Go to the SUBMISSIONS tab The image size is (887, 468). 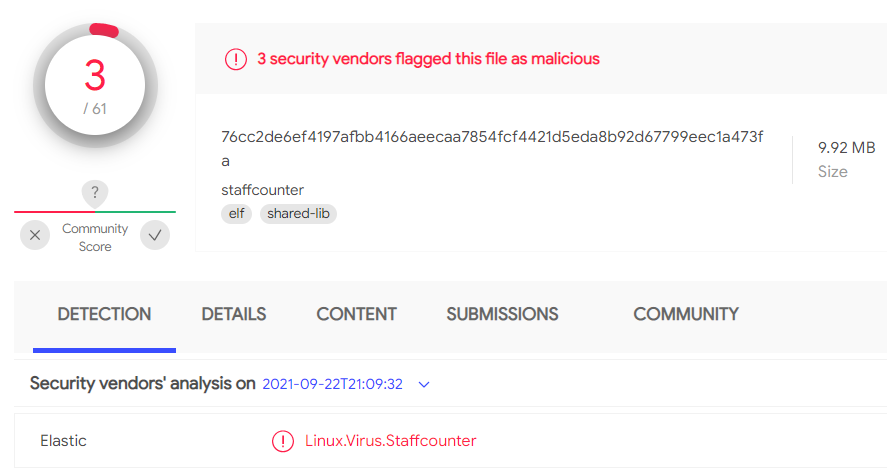(502, 314)
